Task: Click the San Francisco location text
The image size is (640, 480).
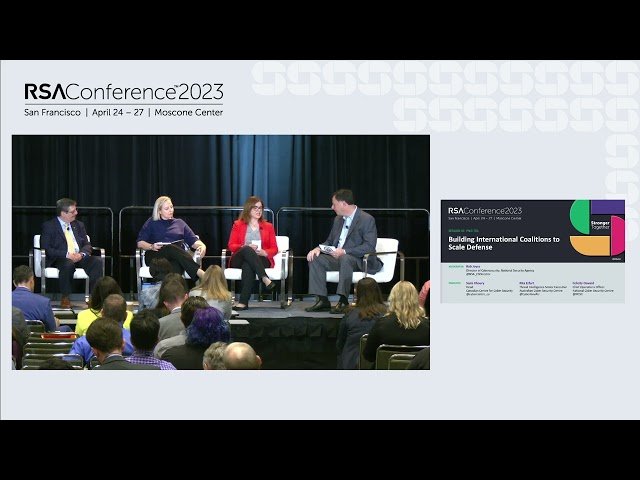Action: pyautogui.click(x=52, y=113)
